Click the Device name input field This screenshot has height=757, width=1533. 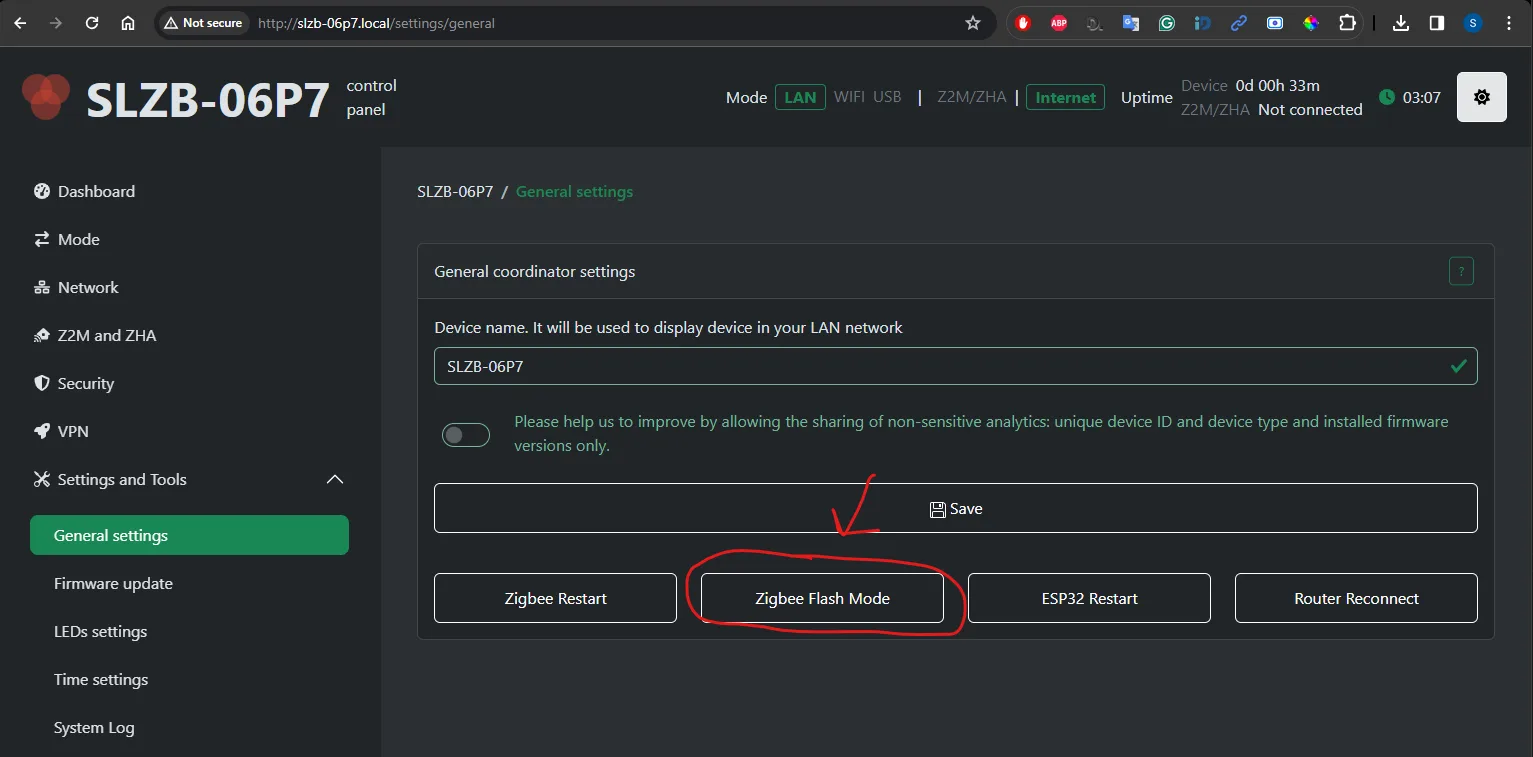(940, 367)
